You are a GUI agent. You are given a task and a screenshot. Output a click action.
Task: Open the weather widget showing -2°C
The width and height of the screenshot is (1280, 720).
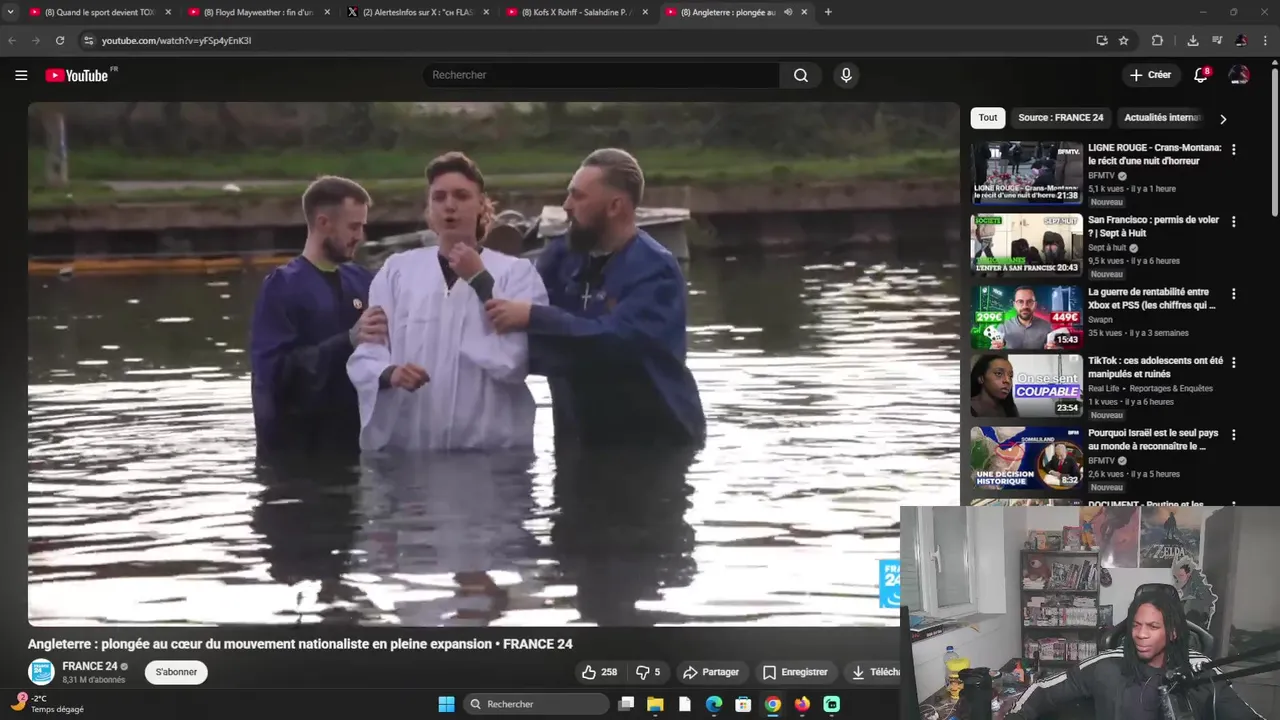[x=47, y=704]
